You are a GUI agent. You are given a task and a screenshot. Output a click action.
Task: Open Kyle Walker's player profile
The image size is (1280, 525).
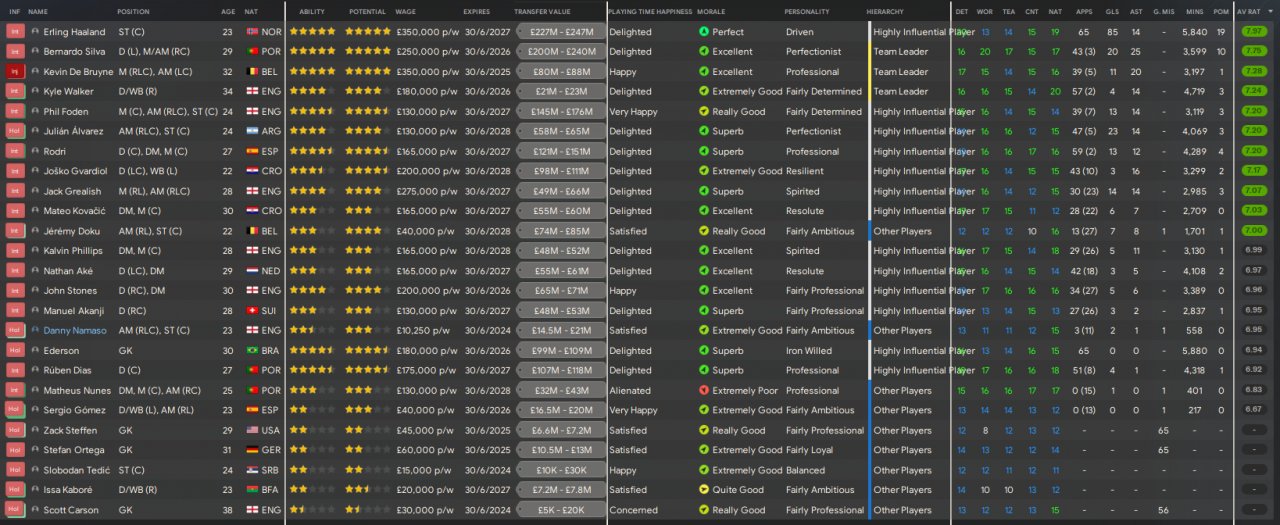coord(66,92)
